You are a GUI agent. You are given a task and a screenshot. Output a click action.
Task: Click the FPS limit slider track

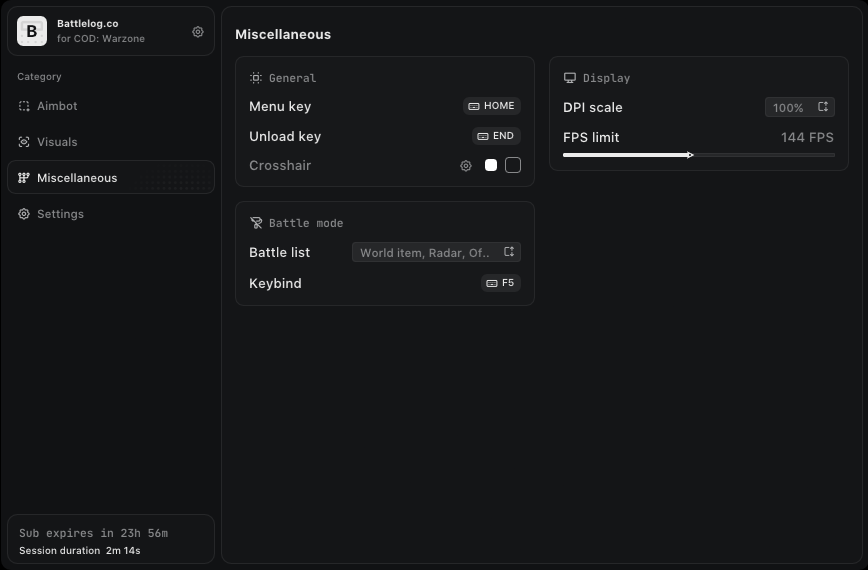(x=699, y=155)
